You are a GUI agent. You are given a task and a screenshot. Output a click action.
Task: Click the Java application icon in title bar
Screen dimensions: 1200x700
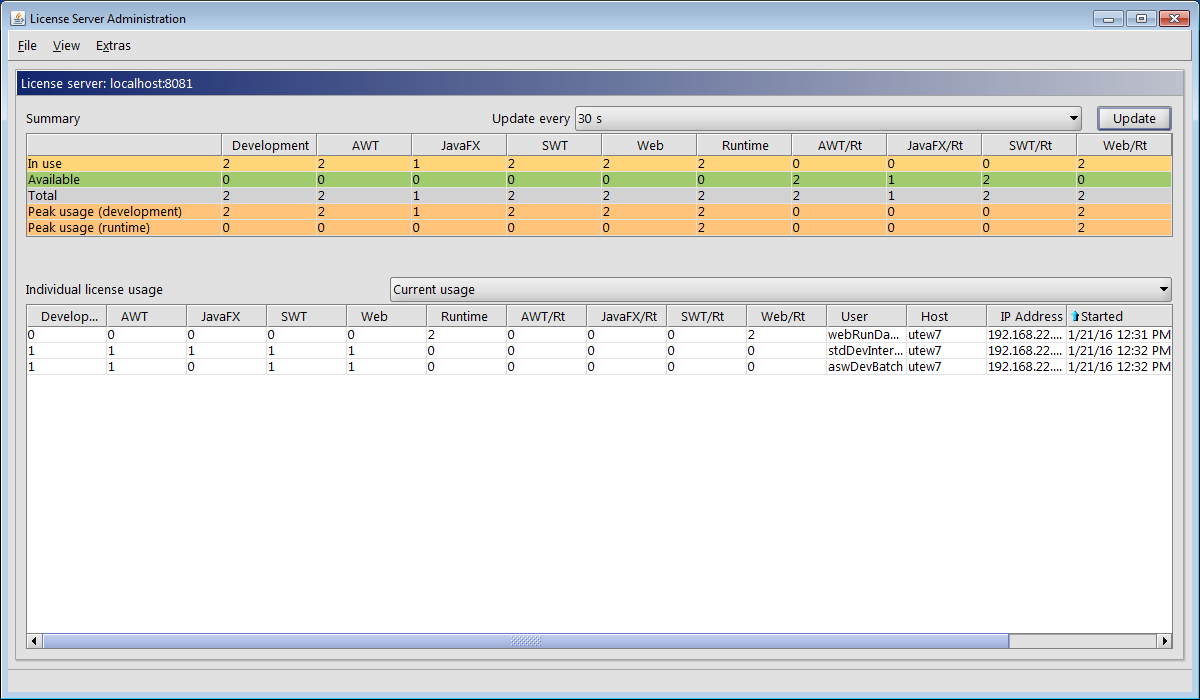pyautogui.click(x=17, y=19)
